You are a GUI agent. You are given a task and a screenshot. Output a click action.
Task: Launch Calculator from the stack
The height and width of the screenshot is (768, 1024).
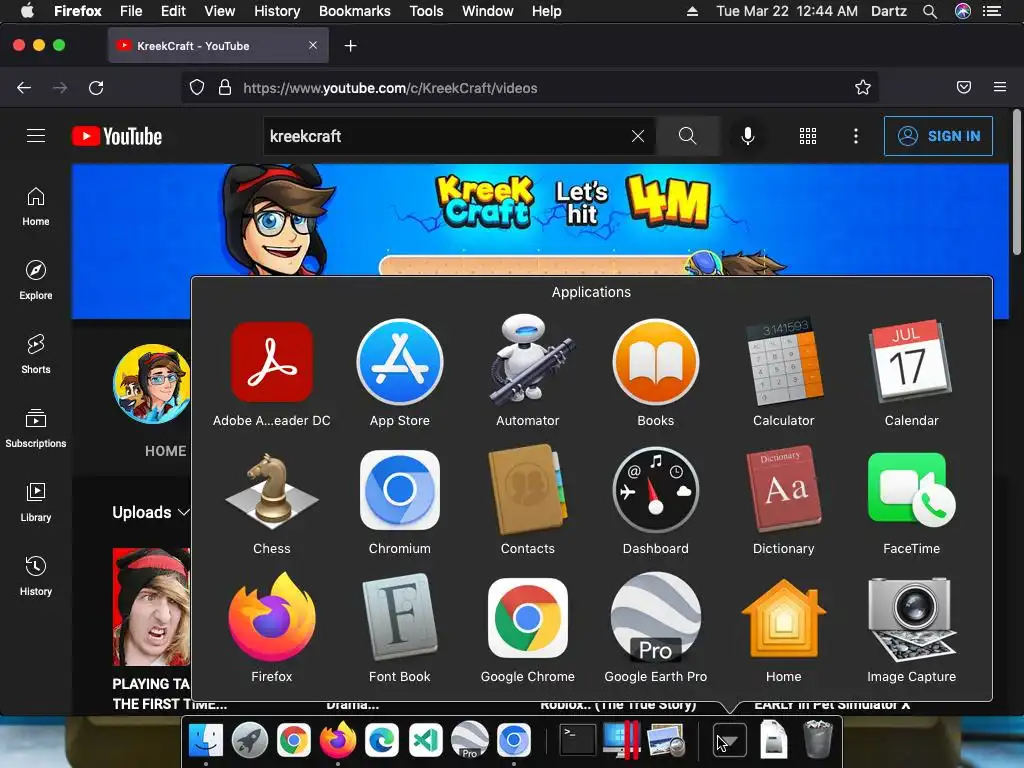[784, 362]
